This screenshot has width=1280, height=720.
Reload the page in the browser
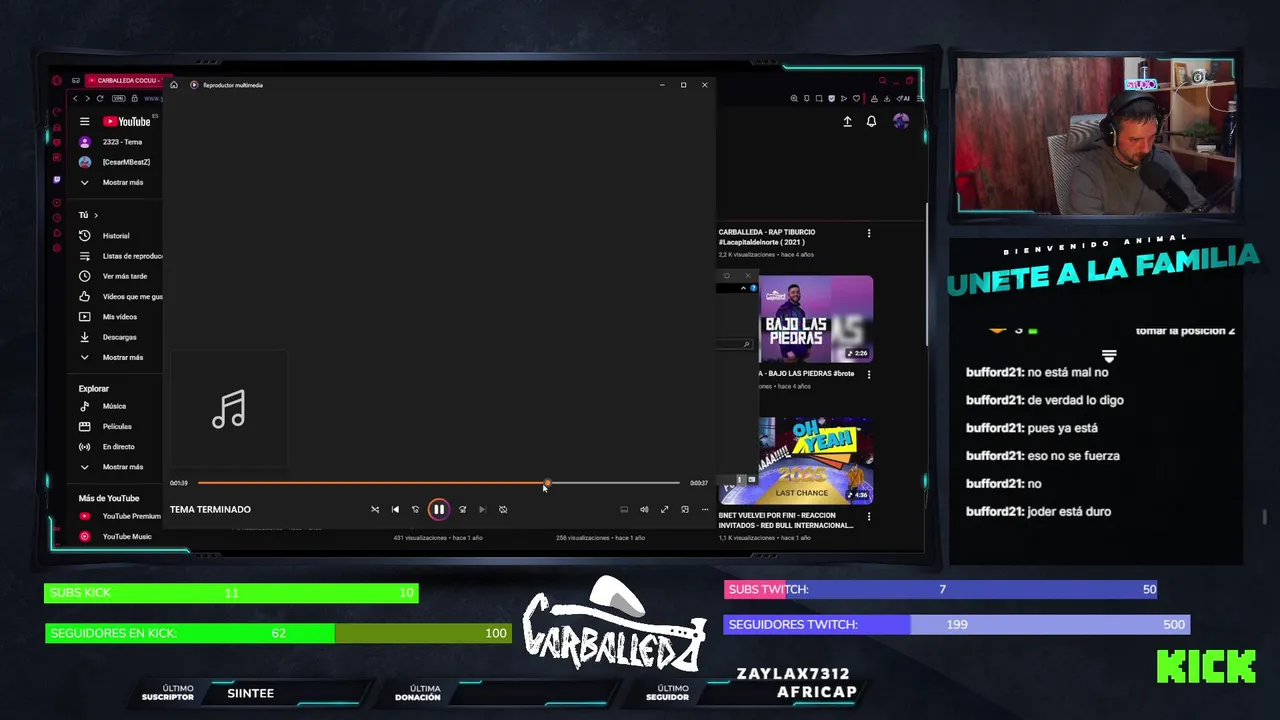(100, 98)
